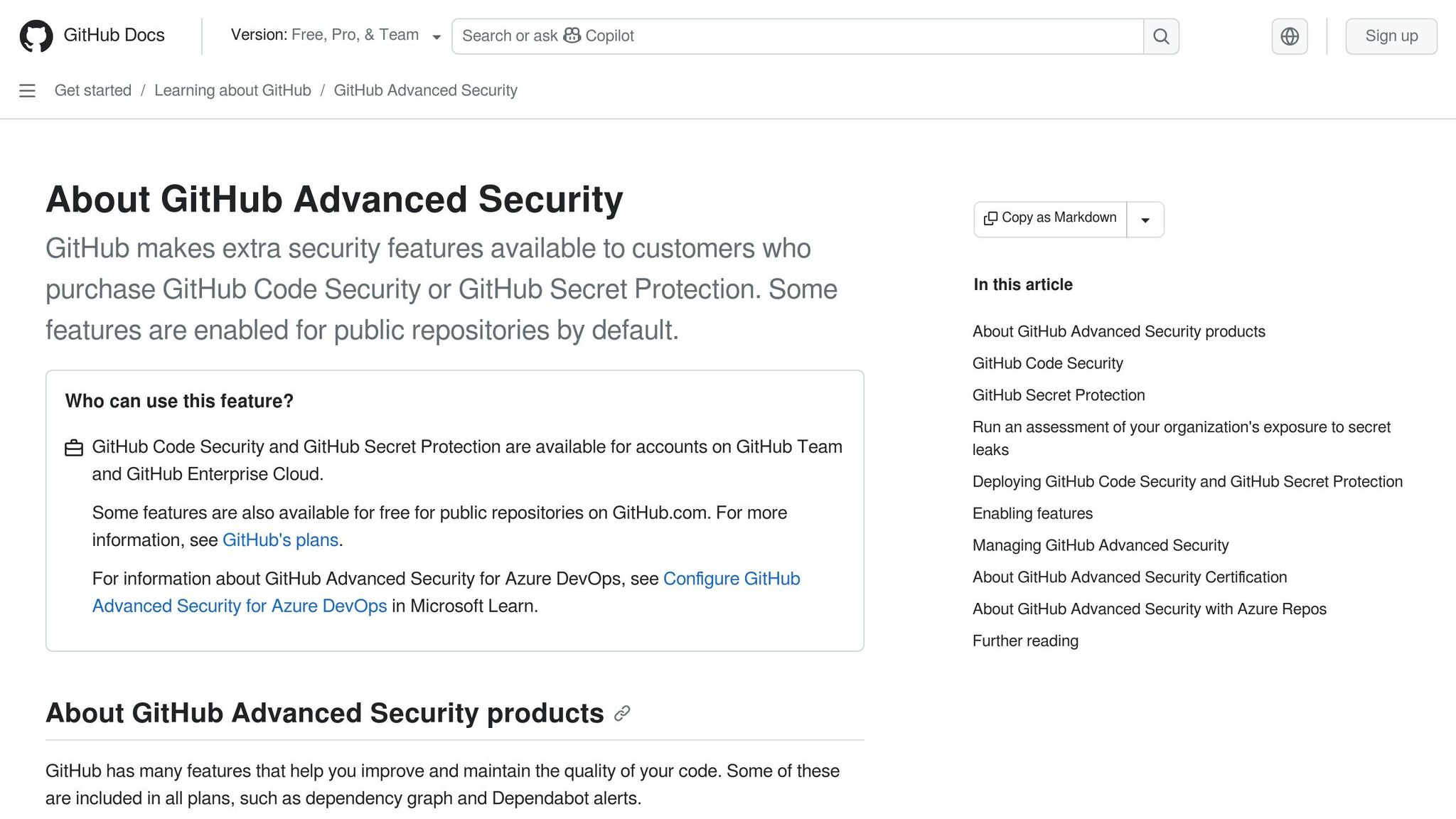This screenshot has width=1456, height=819.
Task: Select Learning about GitHub in the breadcrumb
Action: click(232, 90)
